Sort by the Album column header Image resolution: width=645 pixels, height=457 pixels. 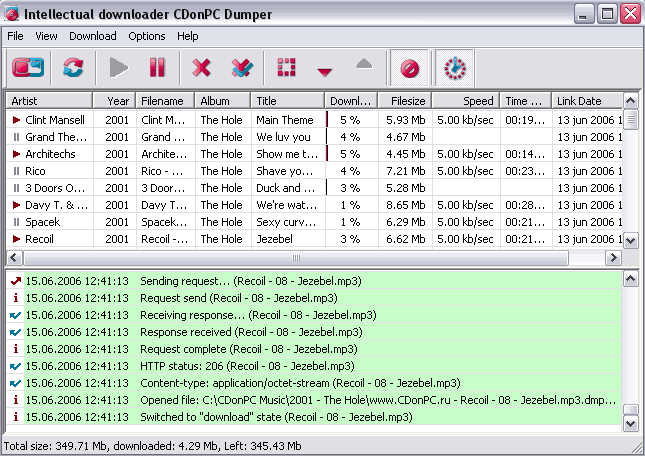[223, 101]
